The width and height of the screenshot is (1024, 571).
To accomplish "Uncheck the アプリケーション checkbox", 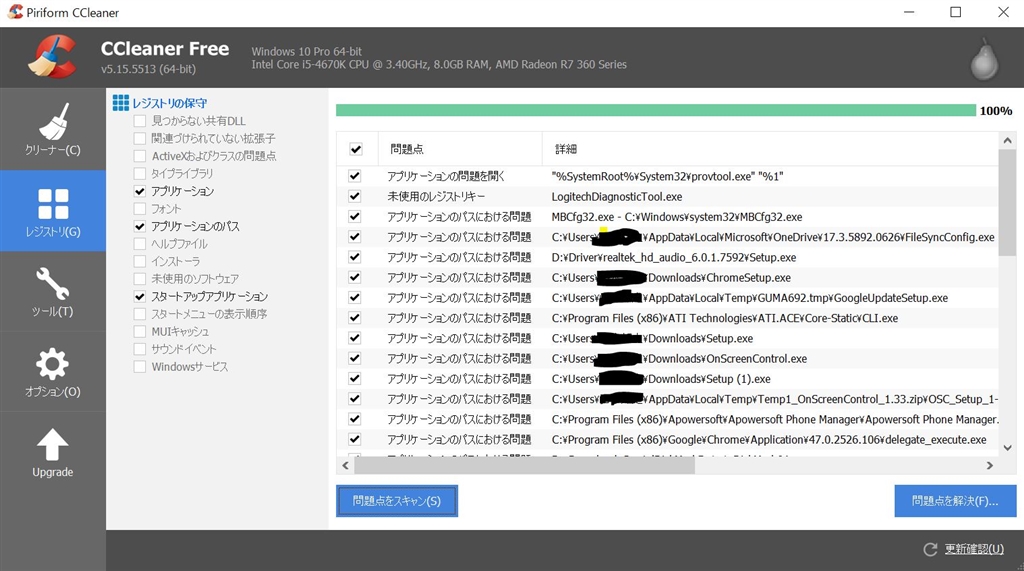I will point(140,191).
